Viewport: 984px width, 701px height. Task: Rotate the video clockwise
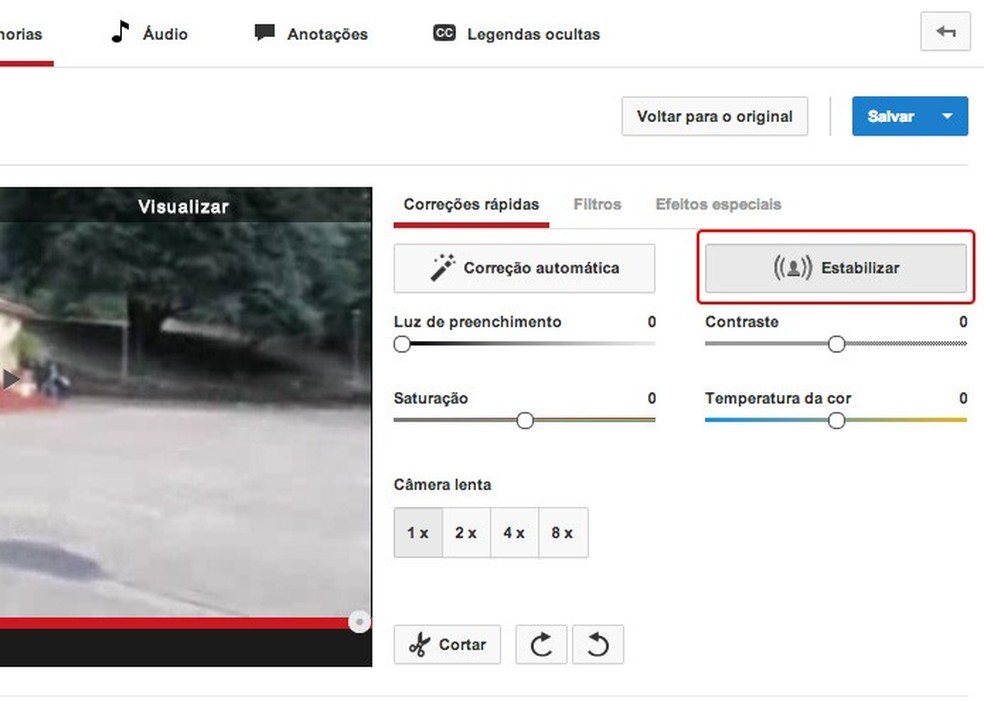pyautogui.click(x=541, y=644)
